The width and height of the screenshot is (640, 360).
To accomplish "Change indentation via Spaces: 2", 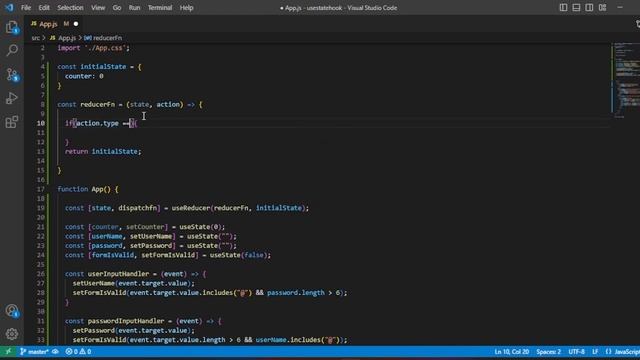I will point(548,351).
